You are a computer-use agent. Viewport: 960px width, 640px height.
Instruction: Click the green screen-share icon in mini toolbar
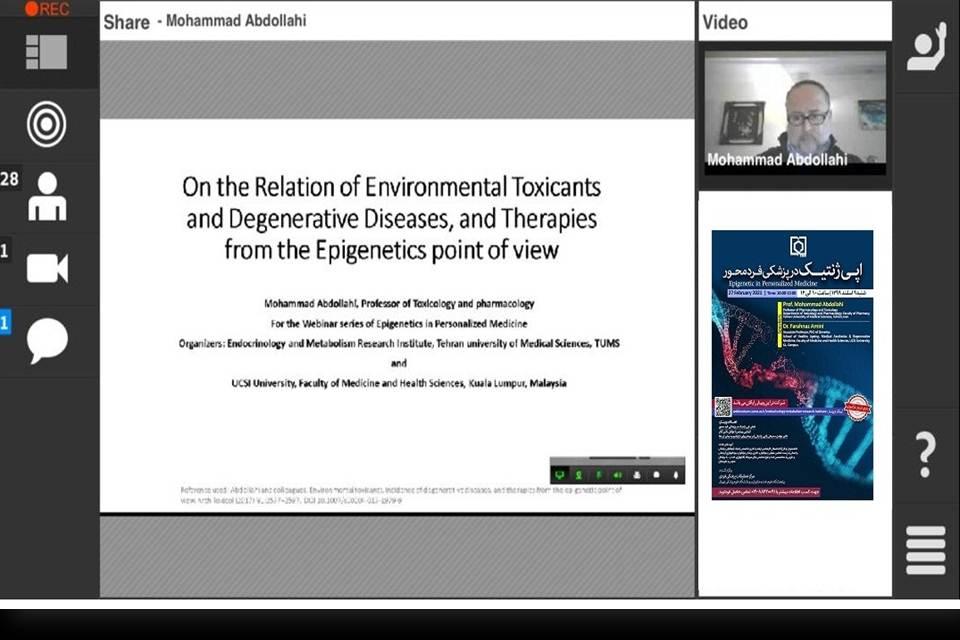coord(561,474)
